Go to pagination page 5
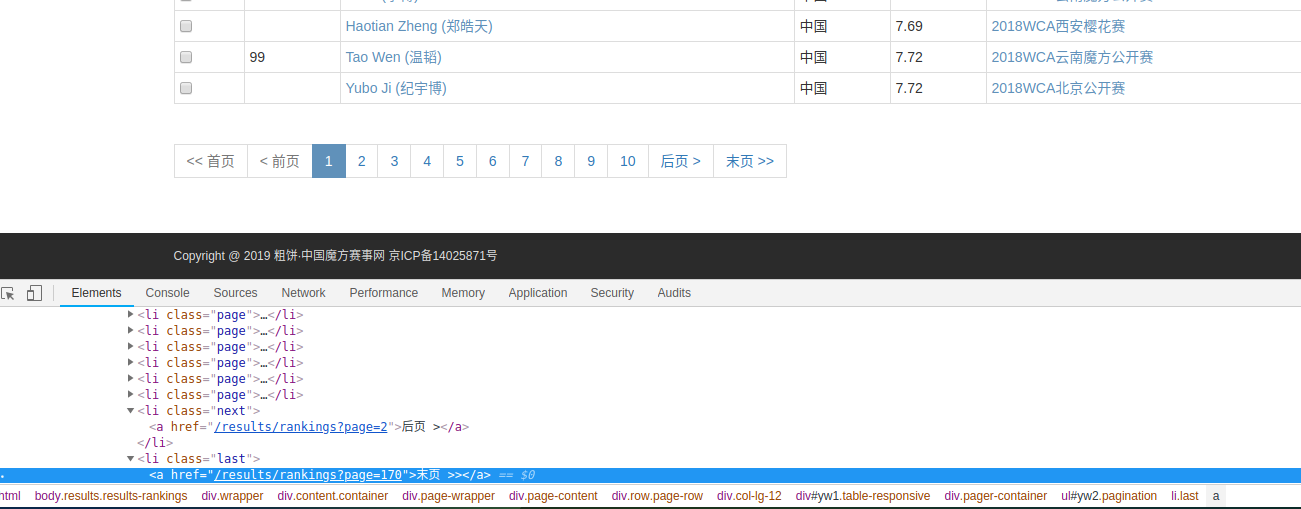 click(460, 161)
